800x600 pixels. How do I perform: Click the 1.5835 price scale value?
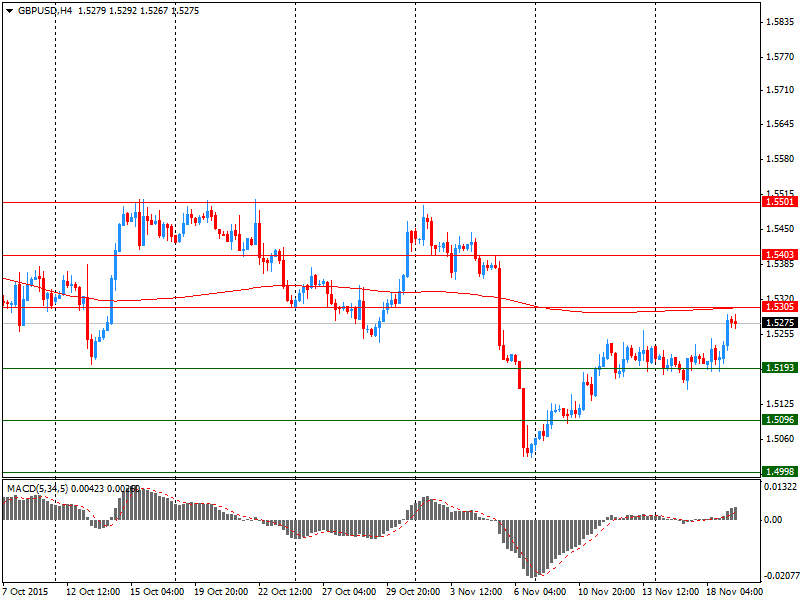coord(780,22)
